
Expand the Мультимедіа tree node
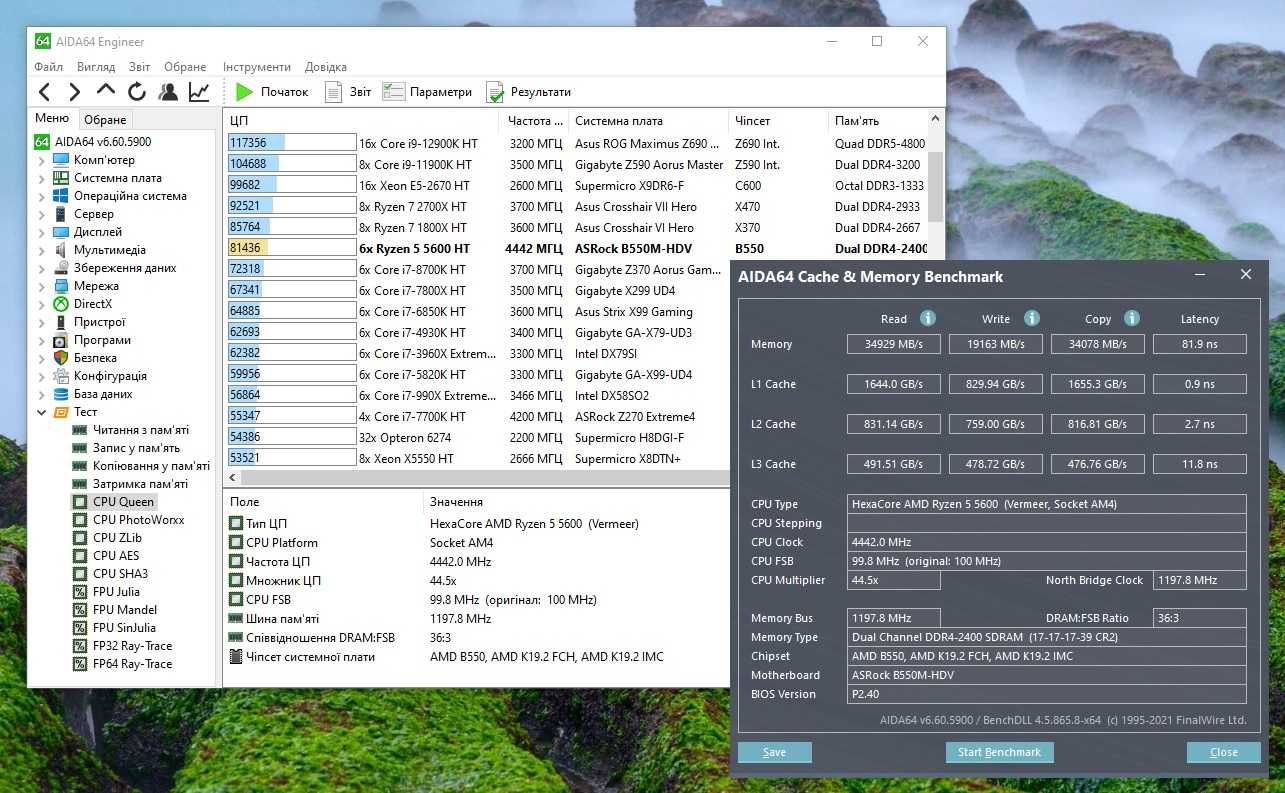click(41, 250)
